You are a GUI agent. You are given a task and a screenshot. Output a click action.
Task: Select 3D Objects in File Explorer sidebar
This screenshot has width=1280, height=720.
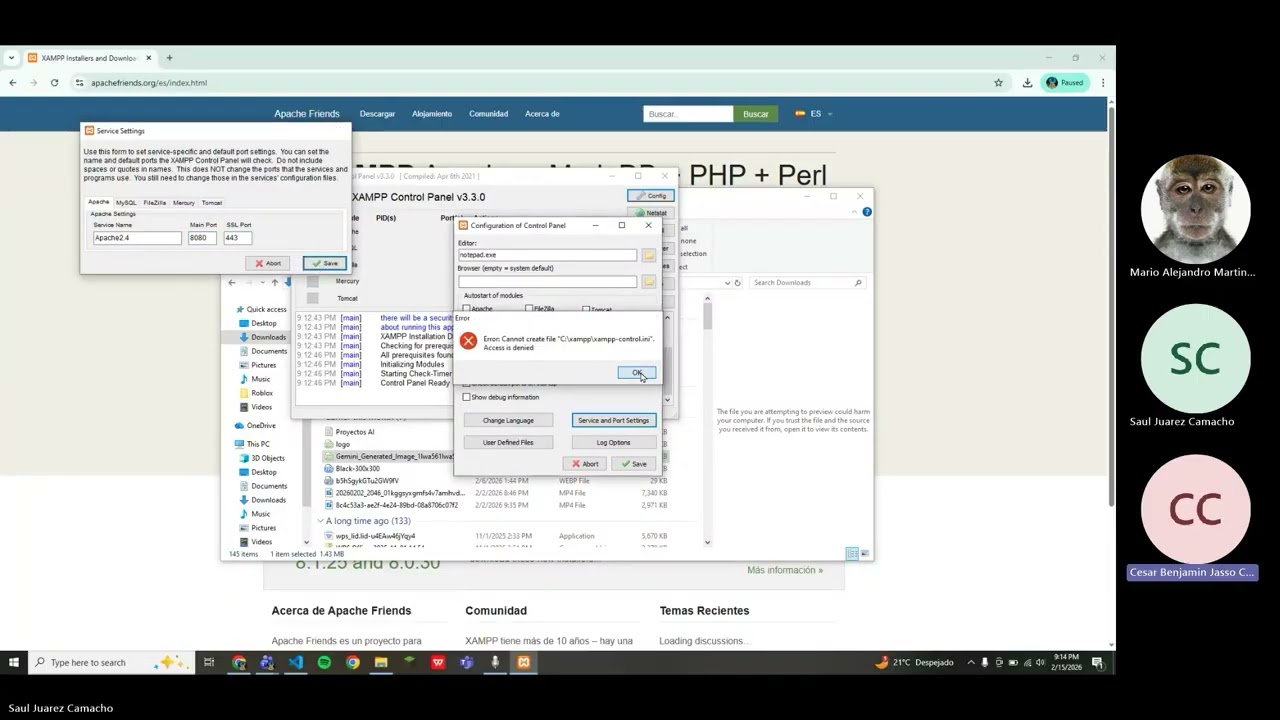tap(267, 458)
